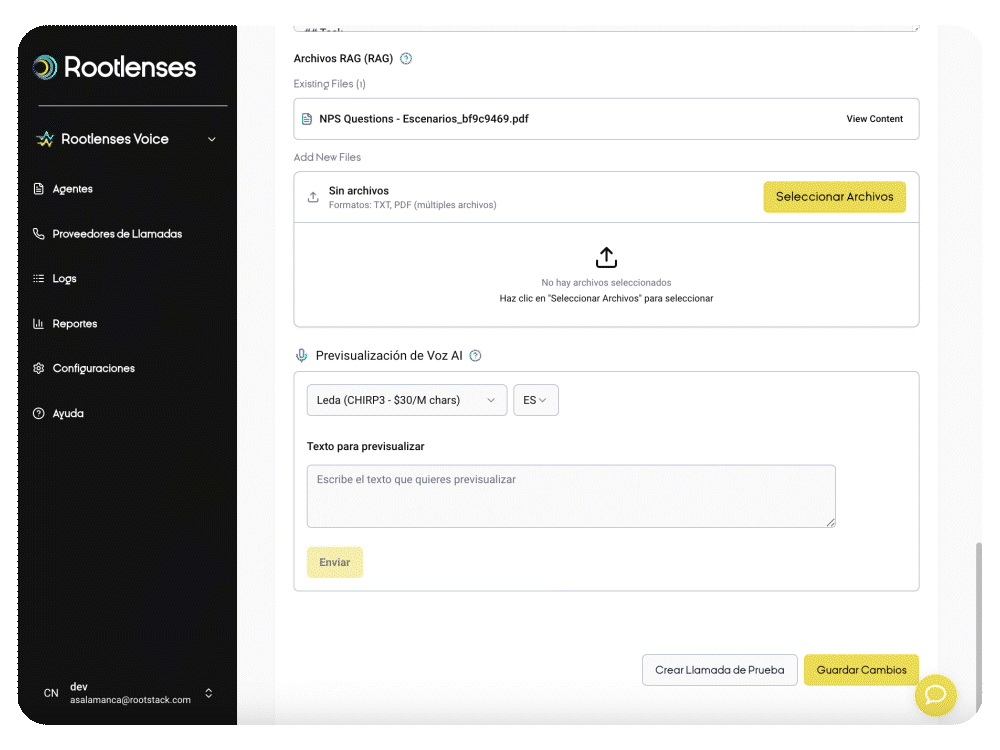Click the Rootlenses Voice waveform icon
The height and width of the screenshot is (750, 1000).
point(45,140)
